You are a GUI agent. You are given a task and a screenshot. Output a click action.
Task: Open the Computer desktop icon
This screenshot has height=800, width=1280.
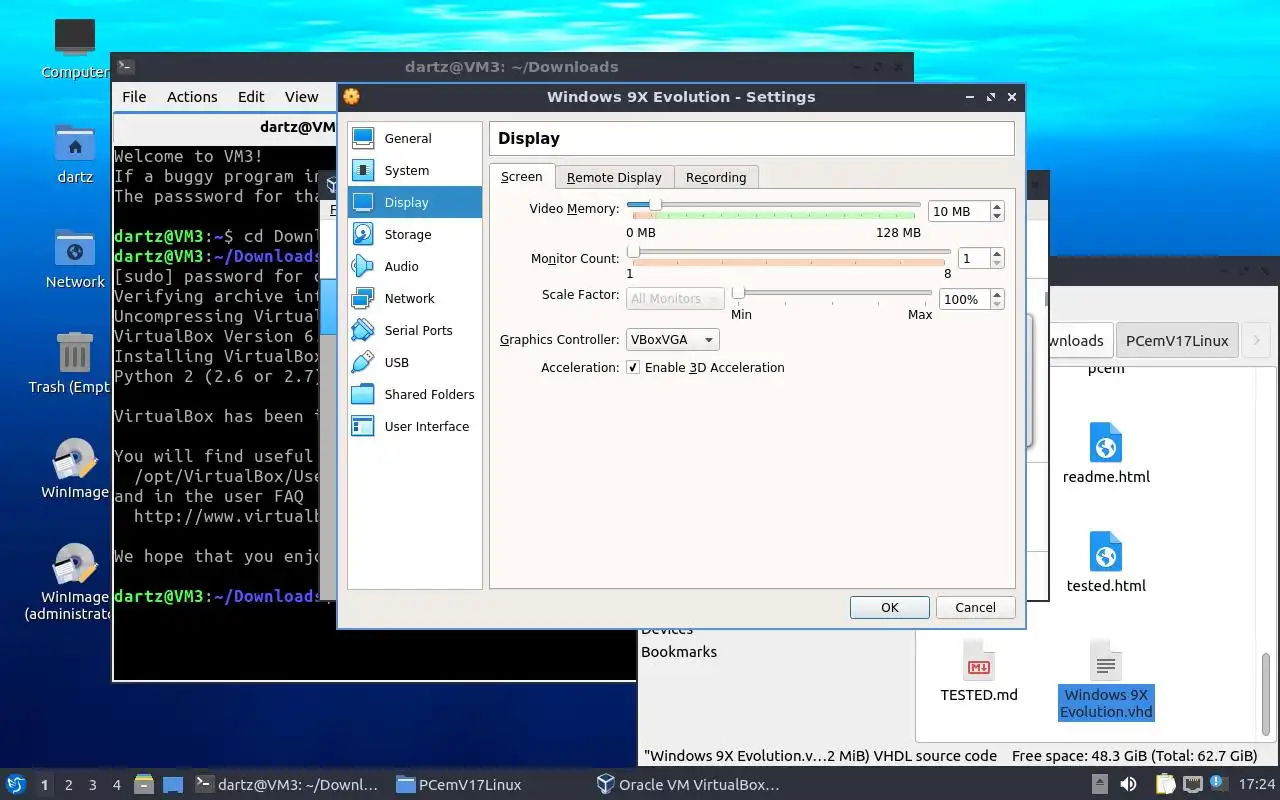point(75,48)
